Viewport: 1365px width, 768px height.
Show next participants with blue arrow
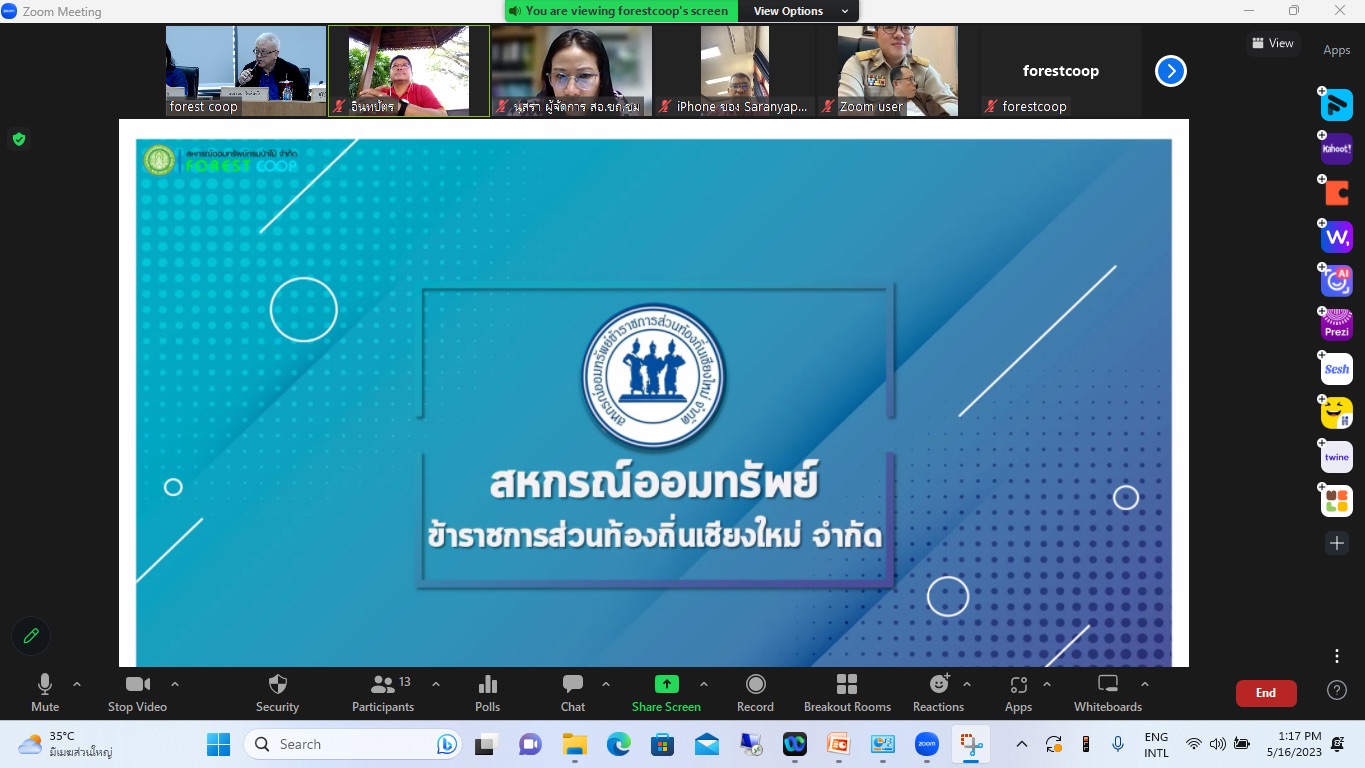point(1171,71)
